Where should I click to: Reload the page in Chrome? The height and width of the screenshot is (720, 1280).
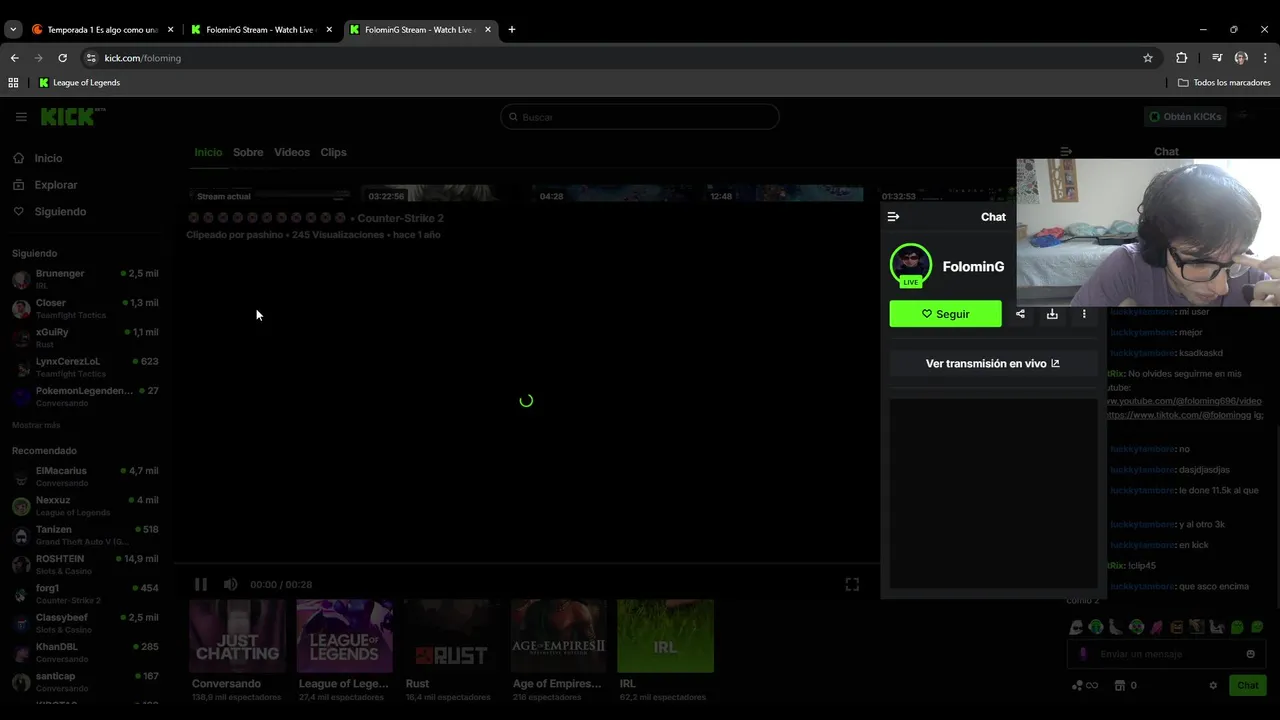[x=62, y=58]
